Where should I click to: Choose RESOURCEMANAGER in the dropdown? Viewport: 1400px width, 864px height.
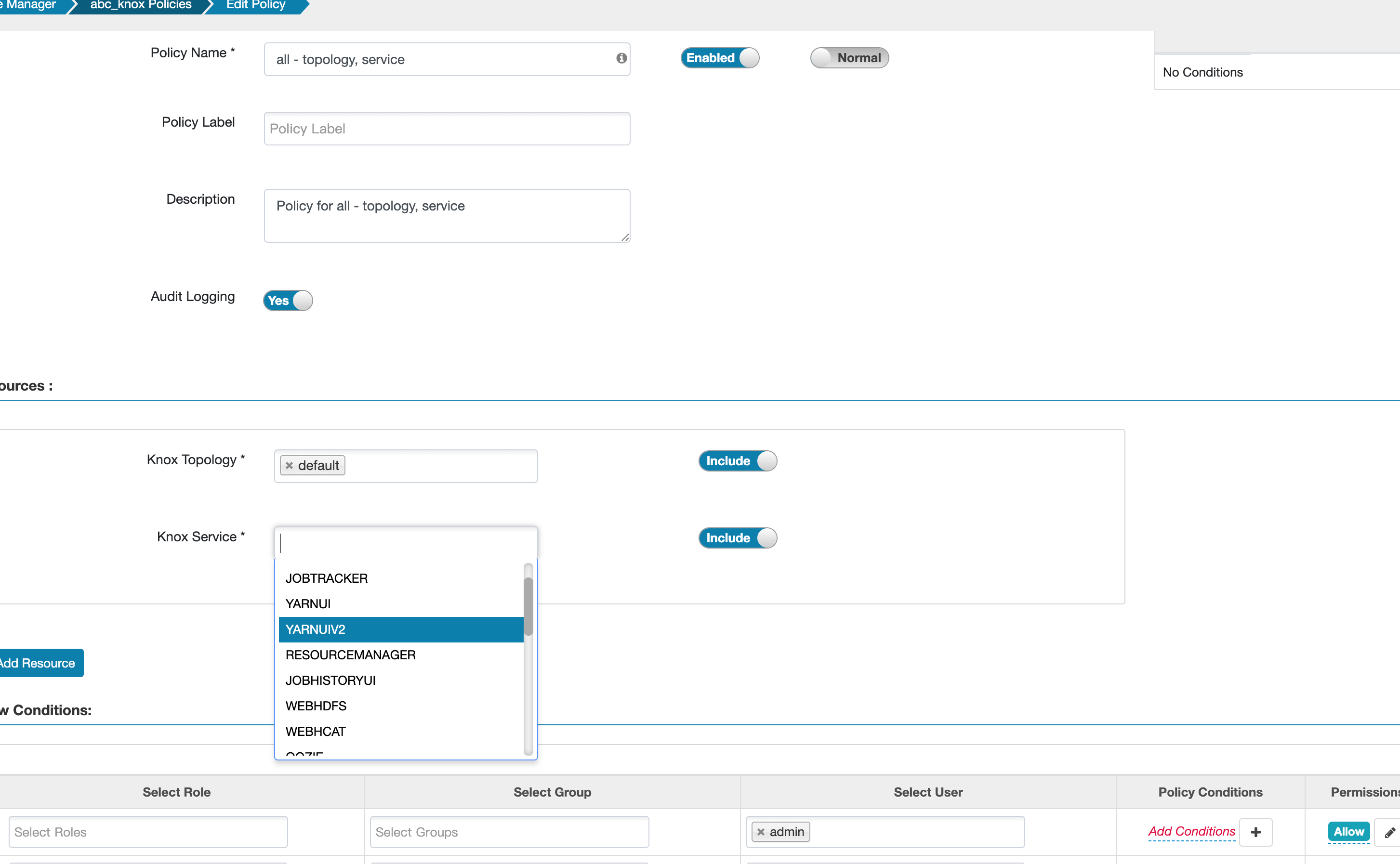(x=350, y=655)
